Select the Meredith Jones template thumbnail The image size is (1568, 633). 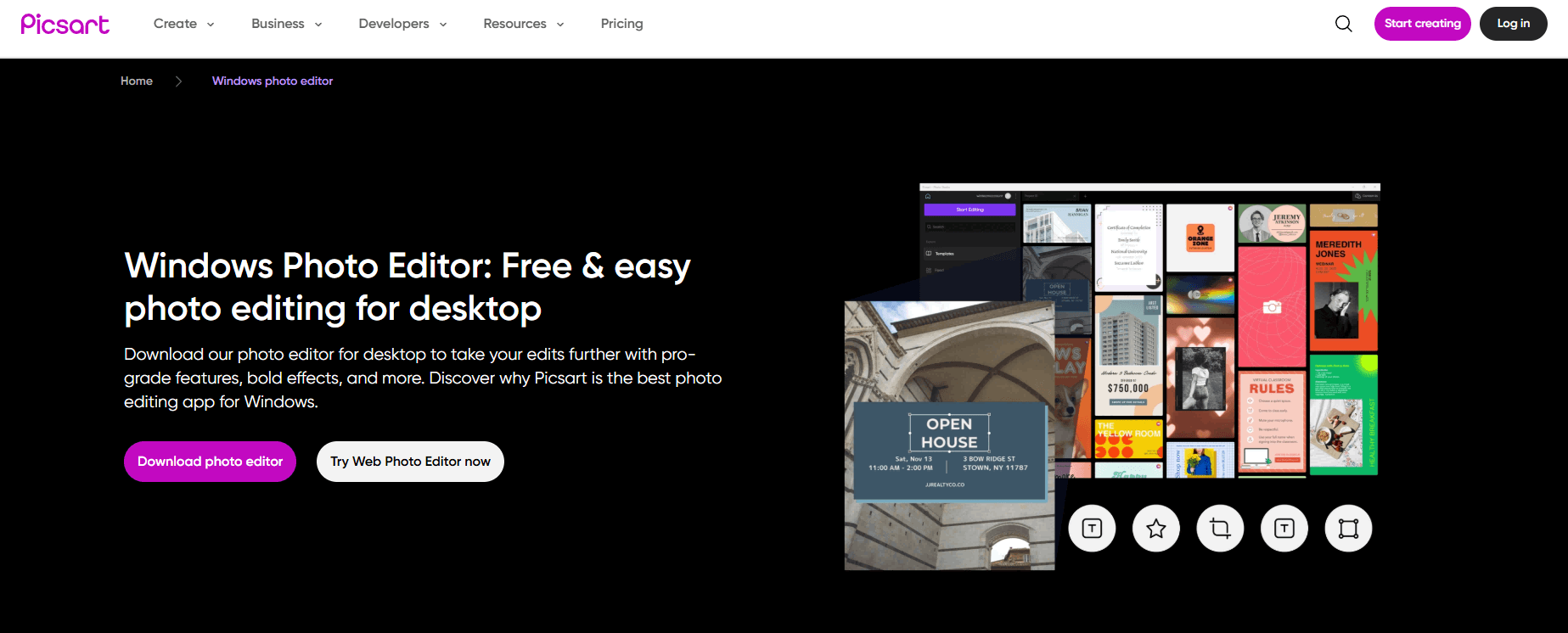[1343, 290]
